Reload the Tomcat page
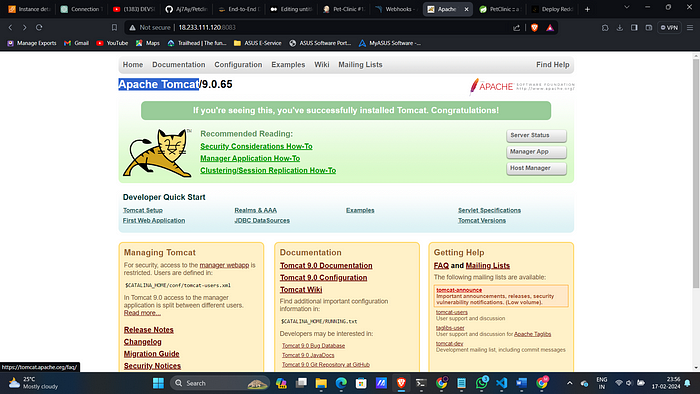The width and height of the screenshot is (700, 394). [39, 28]
